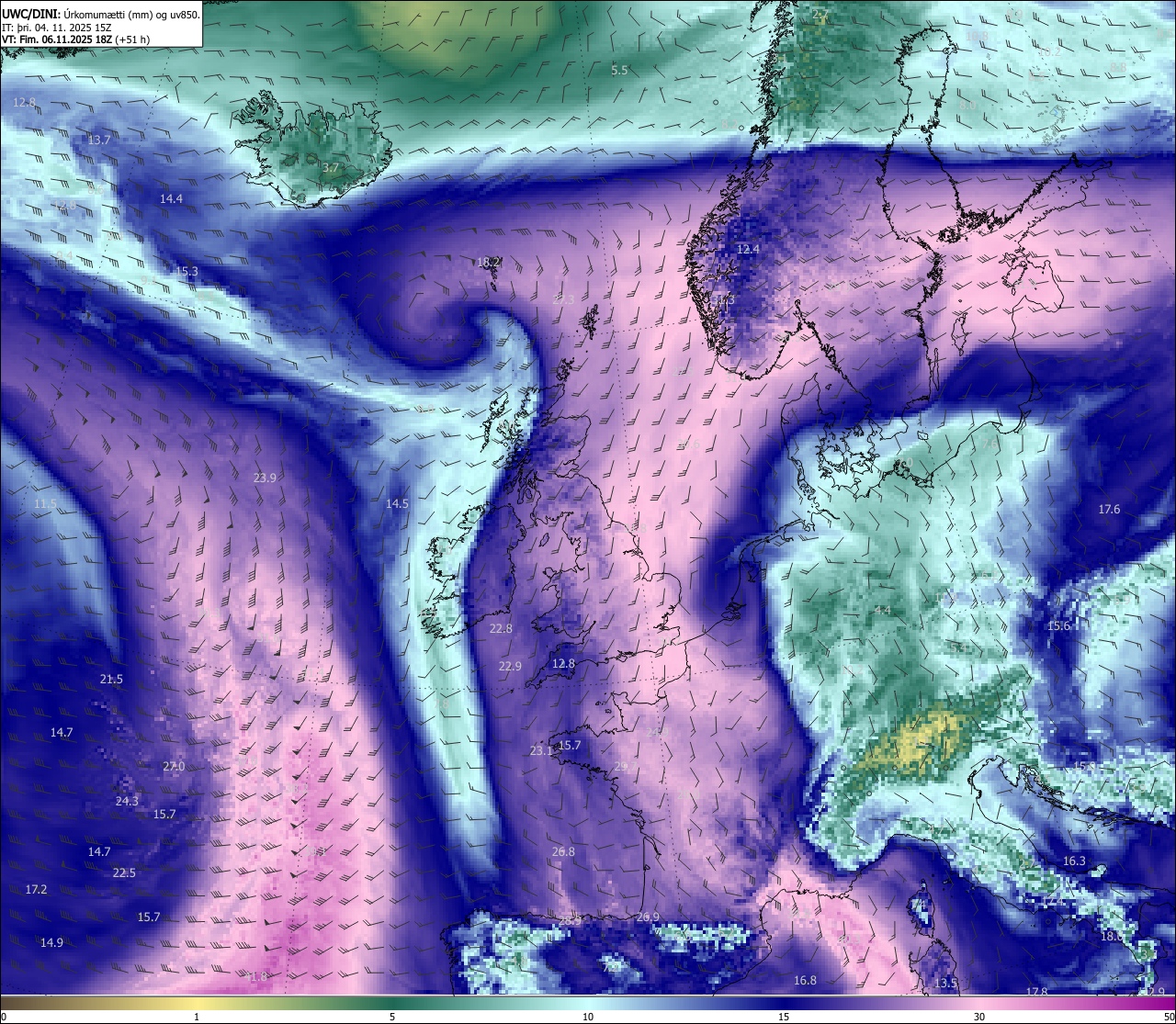The width and height of the screenshot is (1176, 1024).
Task: Select the 13.5 value near Sardinia
Action: point(945,983)
